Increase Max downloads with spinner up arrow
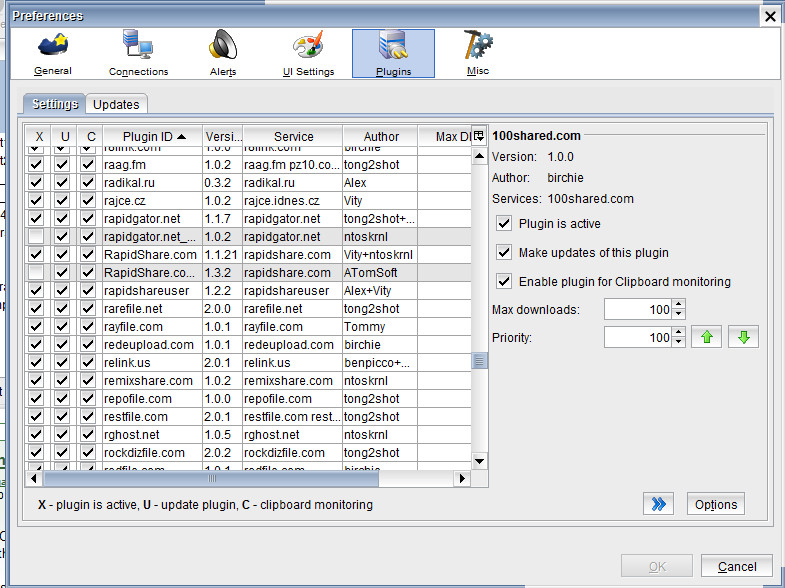The height and width of the screenshot is (588, 785). 679,305
